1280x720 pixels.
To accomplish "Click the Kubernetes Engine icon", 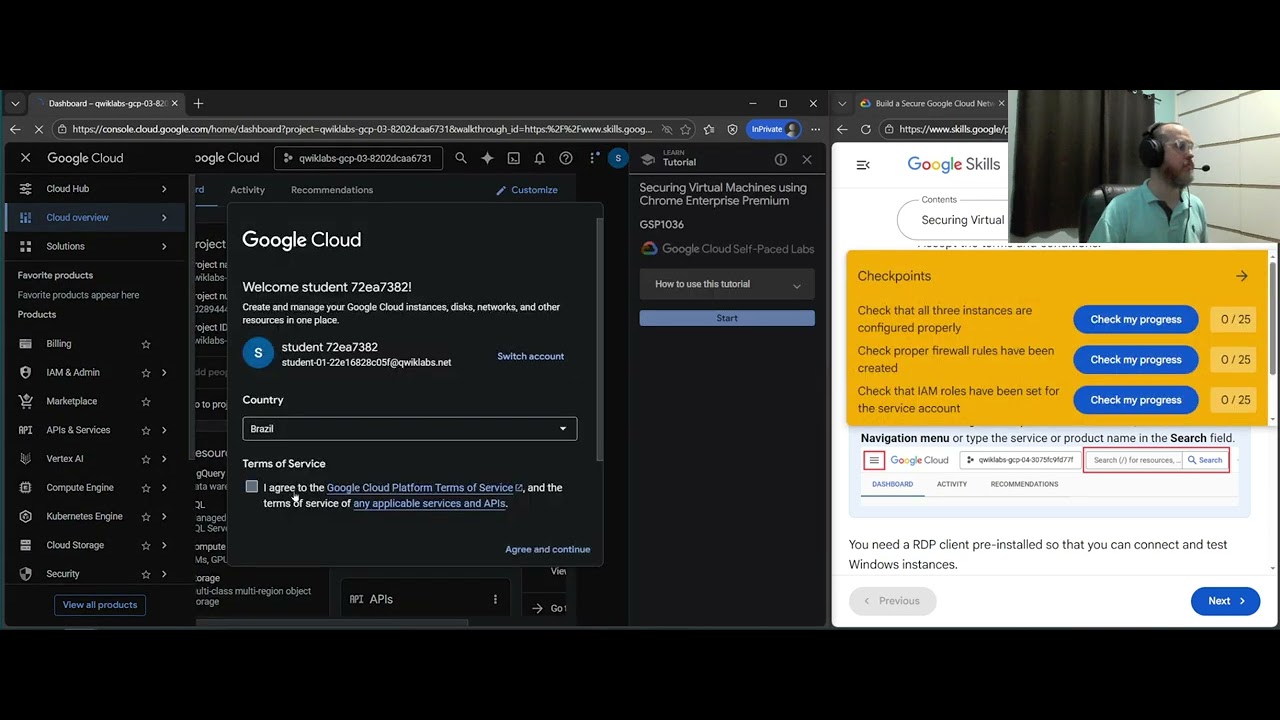I will (26, 516).
